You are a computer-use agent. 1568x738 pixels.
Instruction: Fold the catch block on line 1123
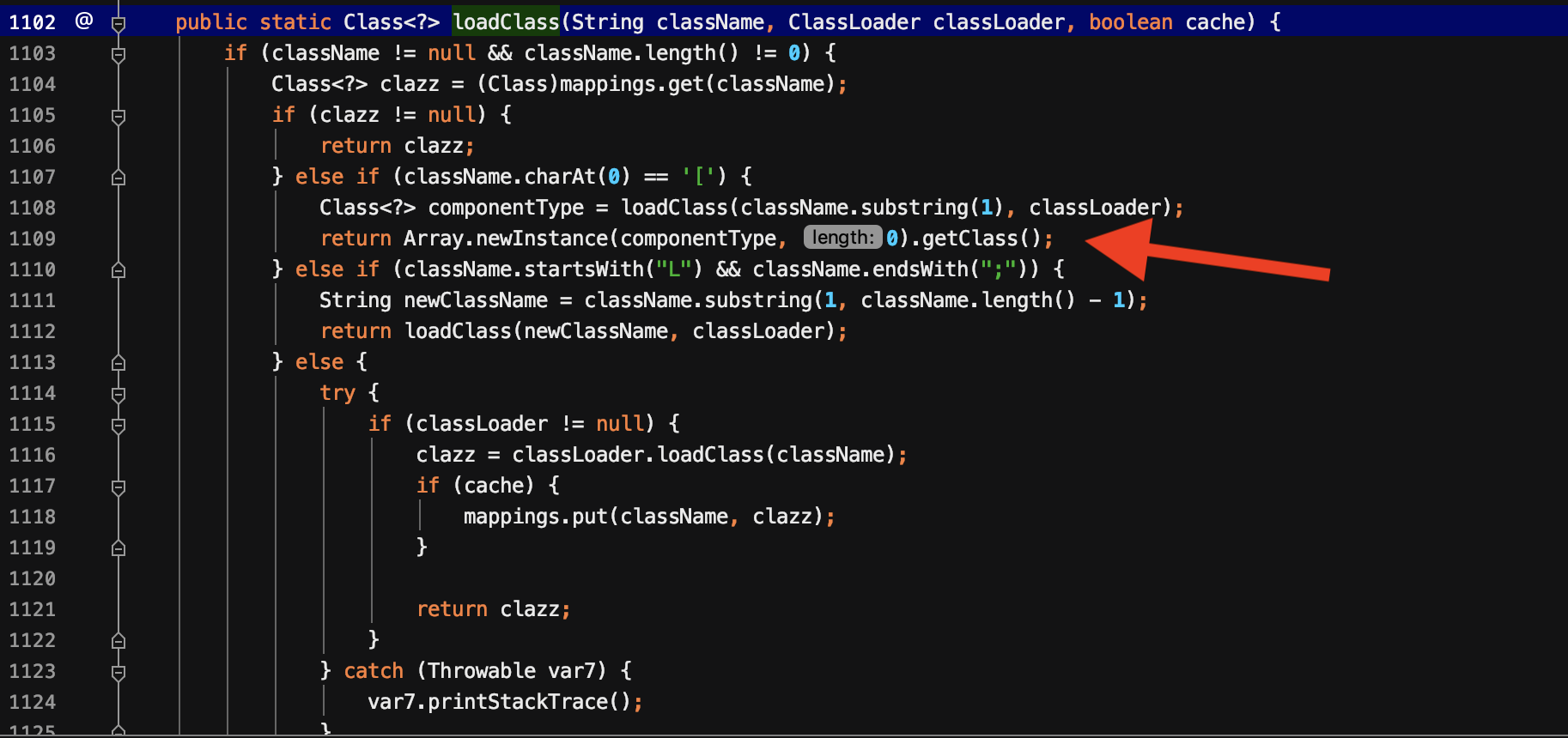[119, 672]
